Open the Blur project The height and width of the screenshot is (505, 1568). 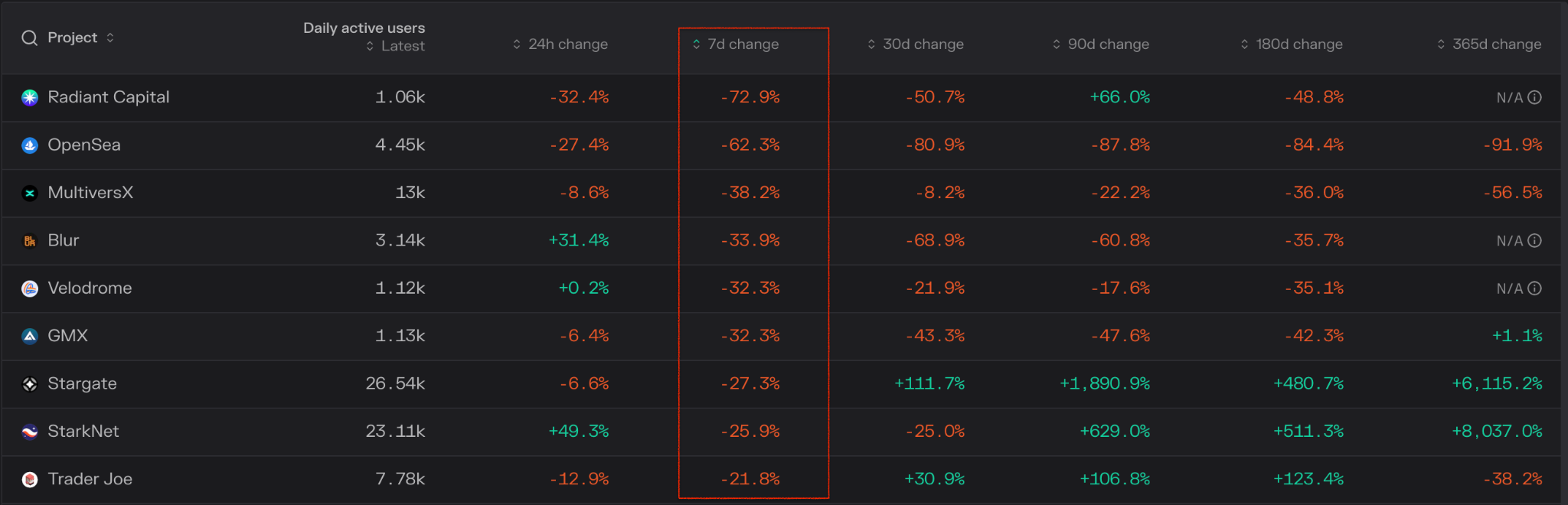coord(64,240)
